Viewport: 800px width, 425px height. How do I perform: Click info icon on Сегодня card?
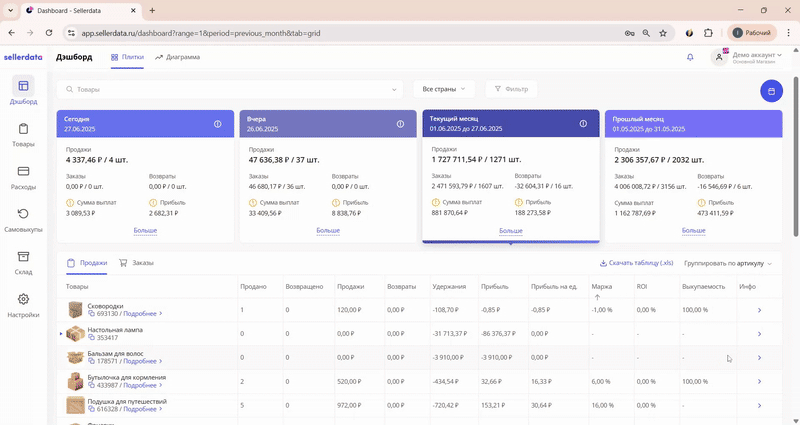tap(218, 124)
